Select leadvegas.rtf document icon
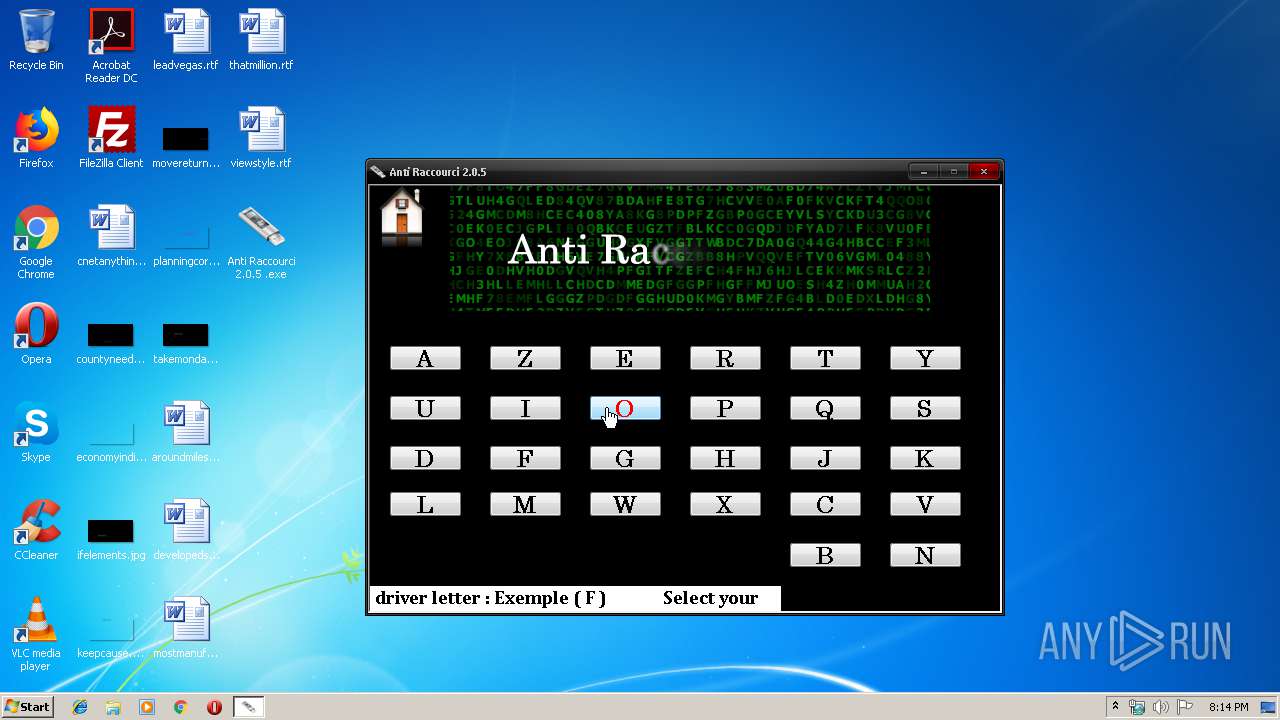This screenshot has width=1280, height=720. click(186, 40)
